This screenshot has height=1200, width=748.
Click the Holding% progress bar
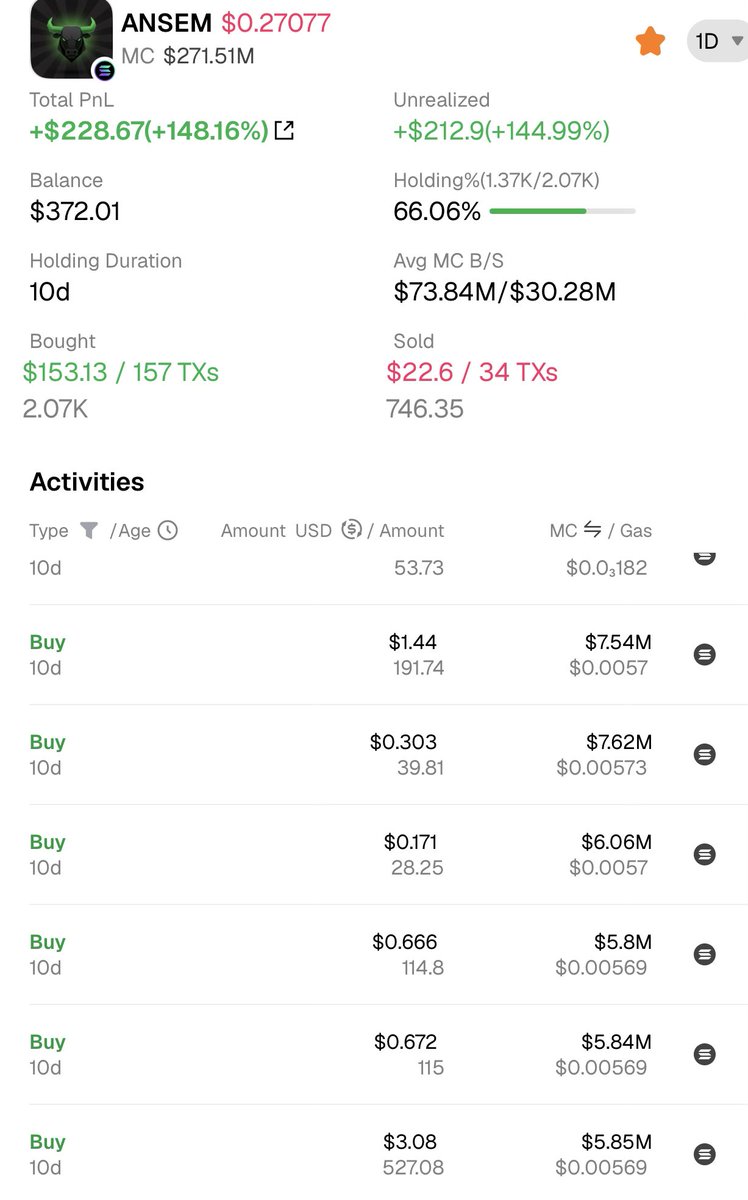pyautogui.click(x=562, y=211)
